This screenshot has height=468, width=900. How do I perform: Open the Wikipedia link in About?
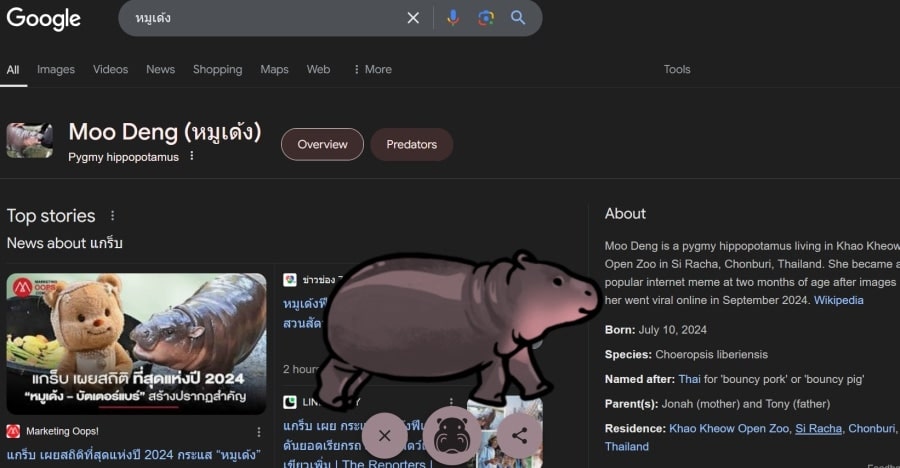point(838,300)
